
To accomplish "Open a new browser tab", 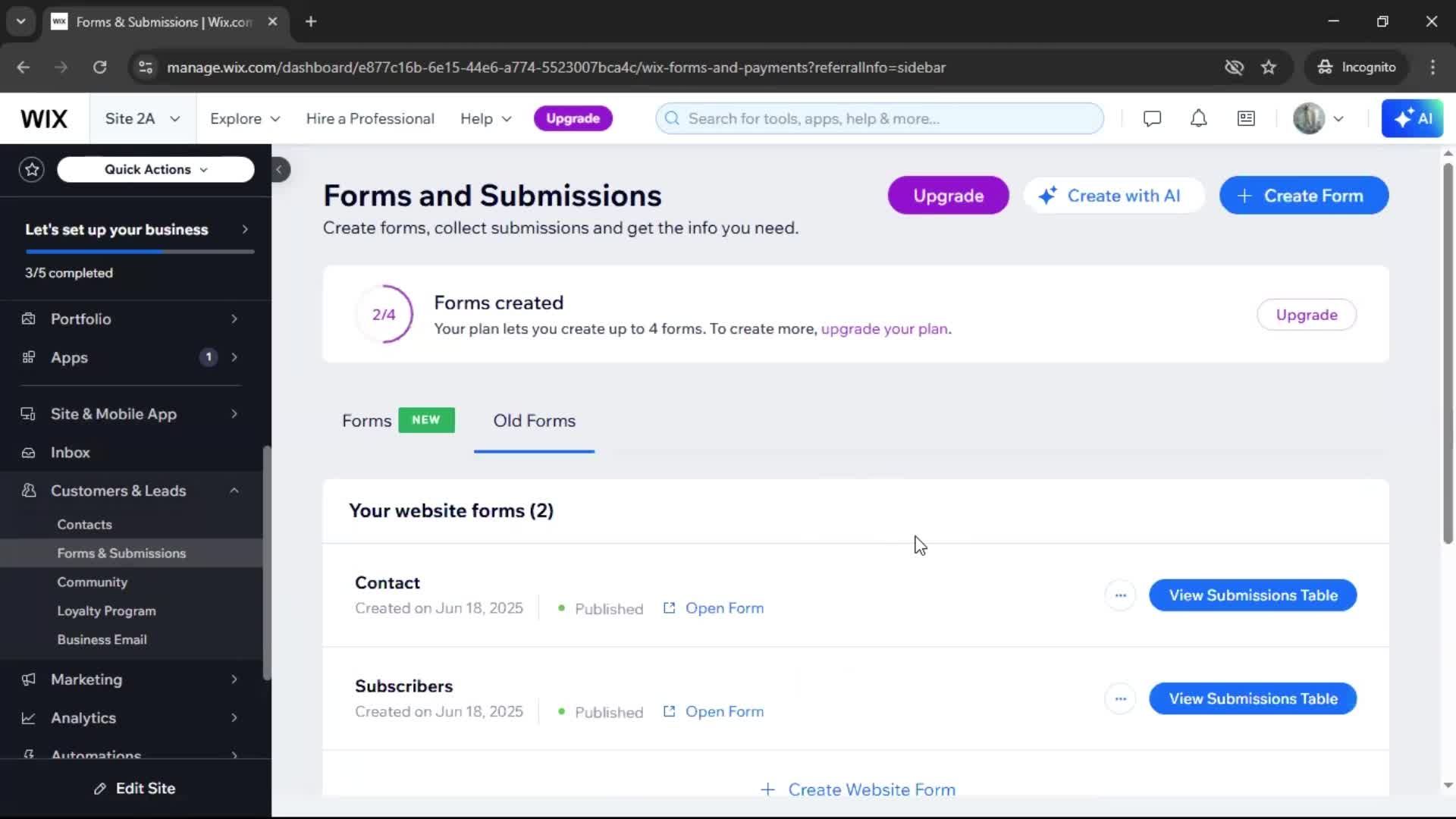I will (310, 21).
